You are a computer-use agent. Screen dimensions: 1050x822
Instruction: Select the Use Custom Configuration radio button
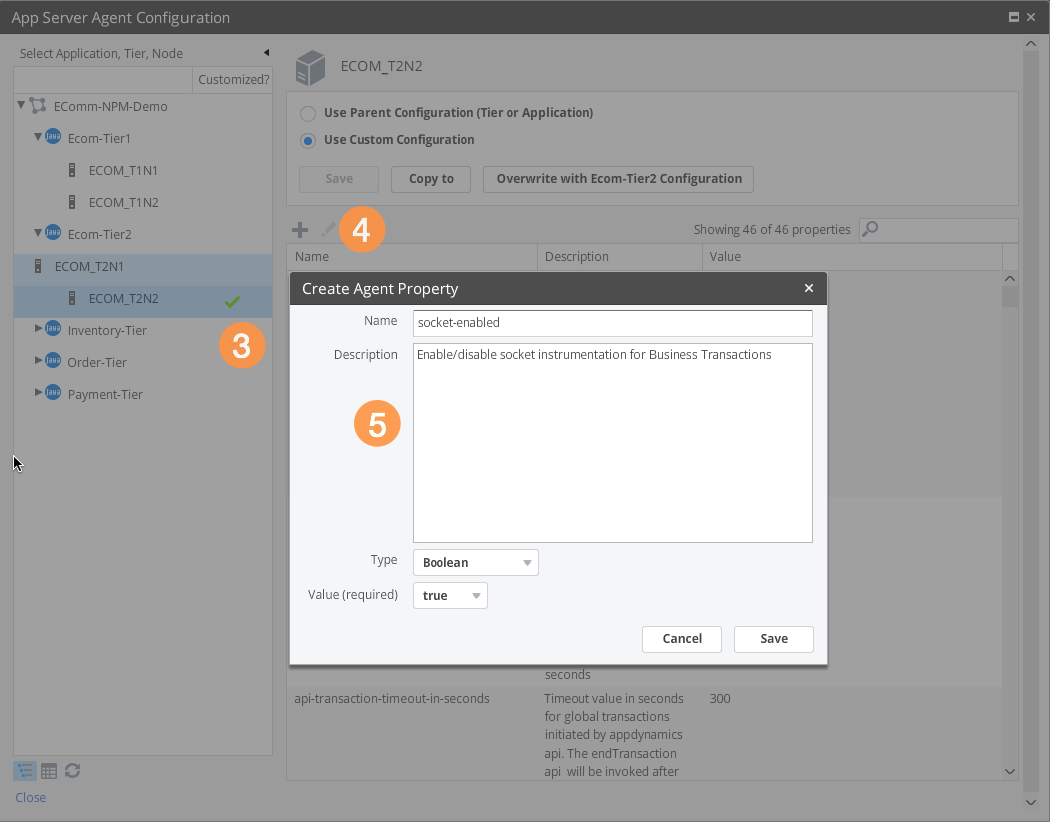308,139
